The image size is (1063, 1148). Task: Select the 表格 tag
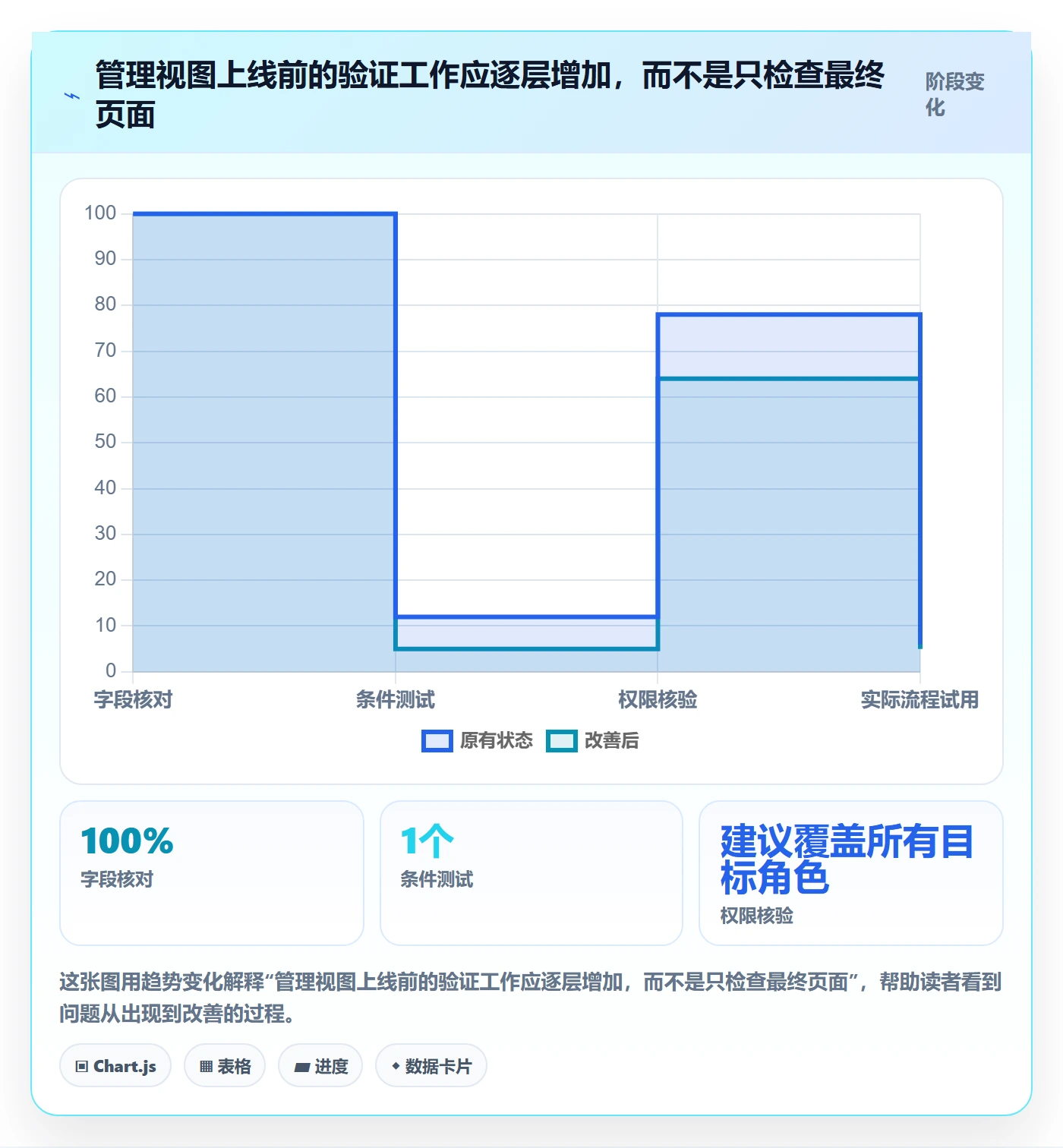225,1066
